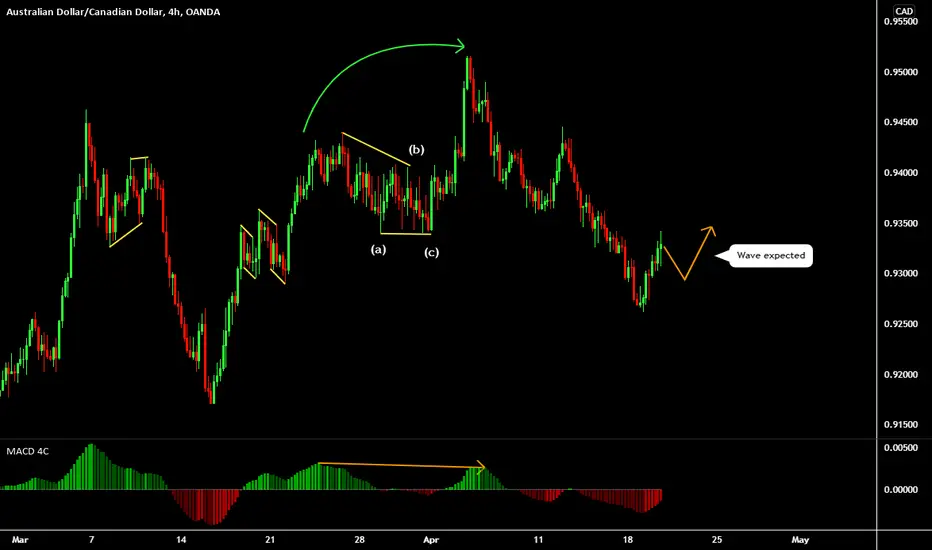Select the 'Wave expected' callout annotation

coord(771,256)
